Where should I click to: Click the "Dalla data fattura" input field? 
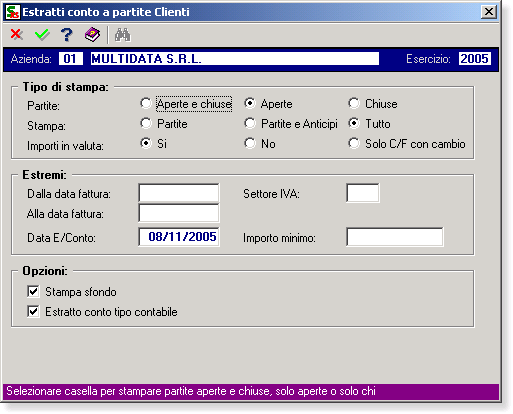click(179, 193)
